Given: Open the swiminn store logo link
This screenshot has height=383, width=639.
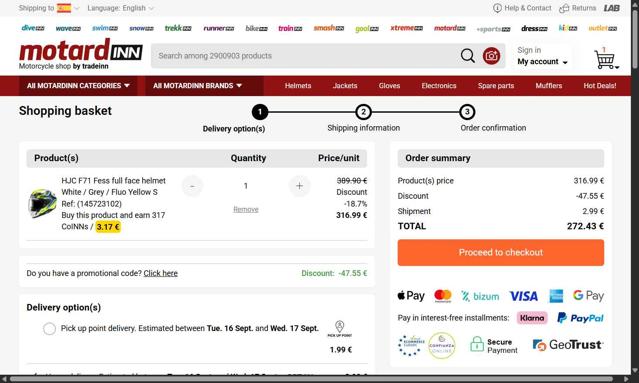Looking at the screenshot, I should coord(105,28).
